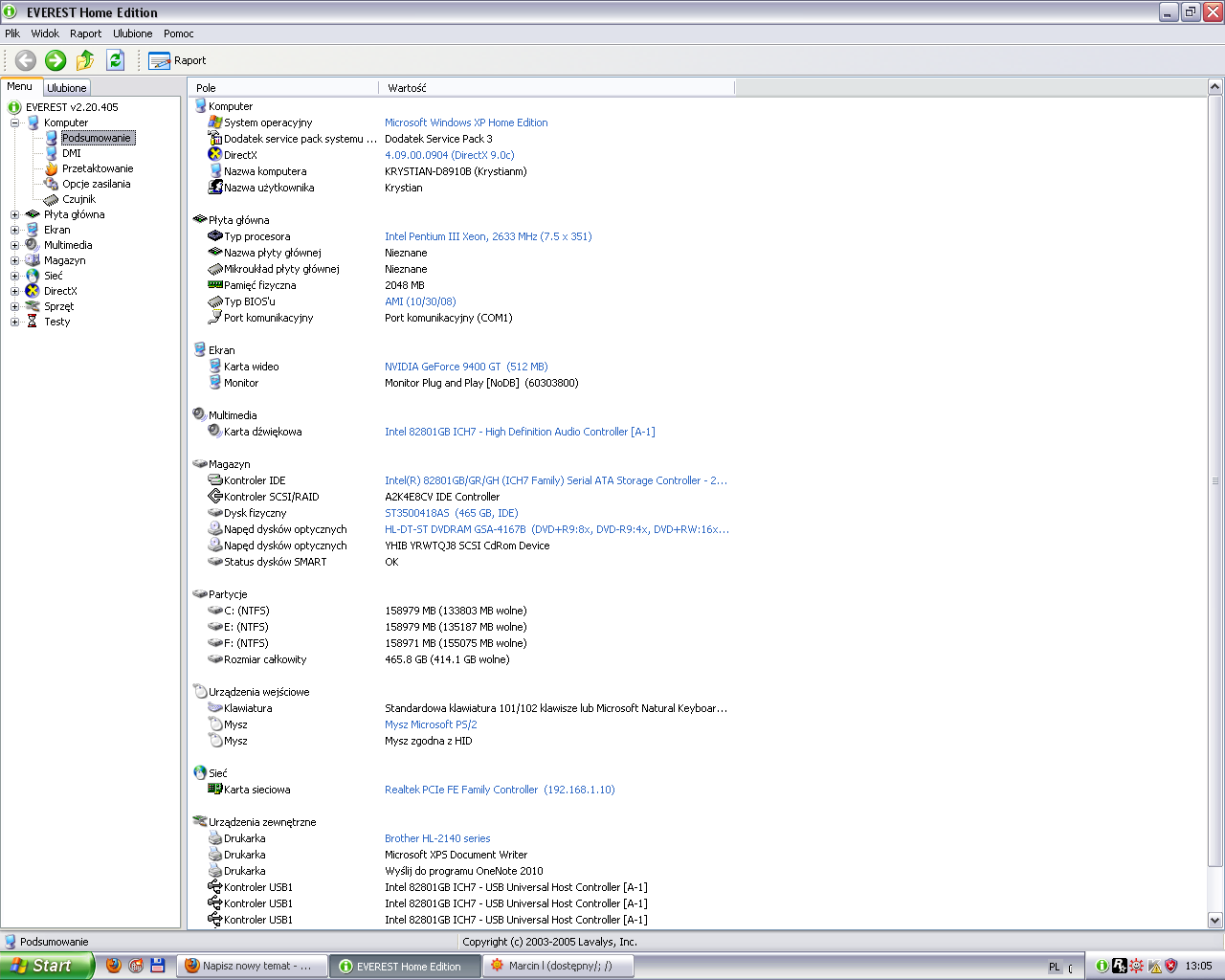Click the green Forward arrow icon
The width and height of the screenshot is (1225, 980).
click(x=56, y=60)
